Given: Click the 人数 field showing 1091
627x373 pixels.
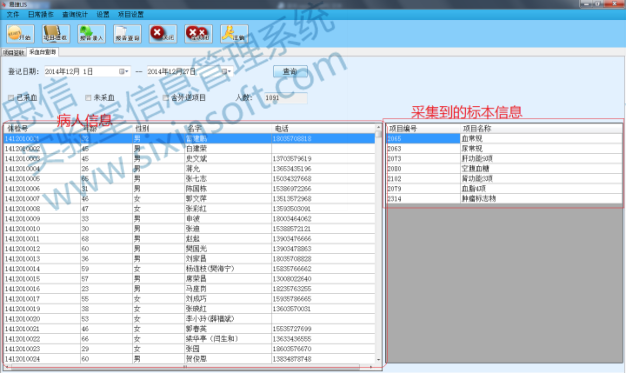Looking at the screenshot, I should 286,98.
